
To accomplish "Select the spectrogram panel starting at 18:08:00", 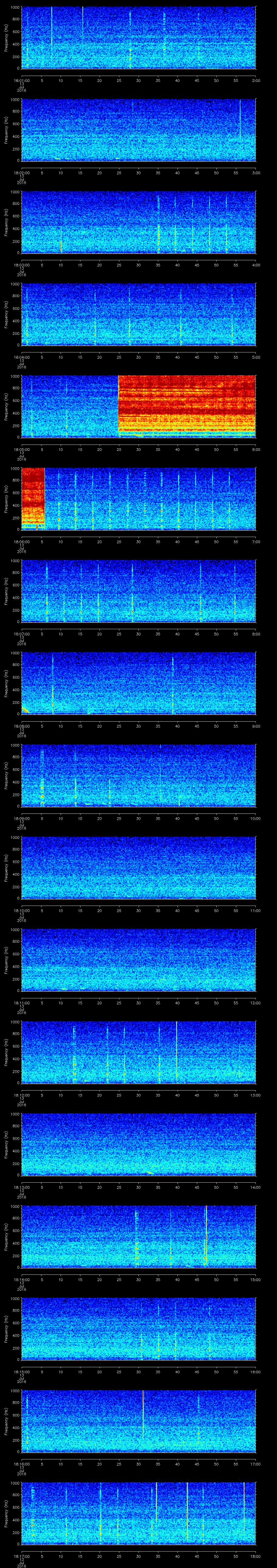I will coord(138,683).
